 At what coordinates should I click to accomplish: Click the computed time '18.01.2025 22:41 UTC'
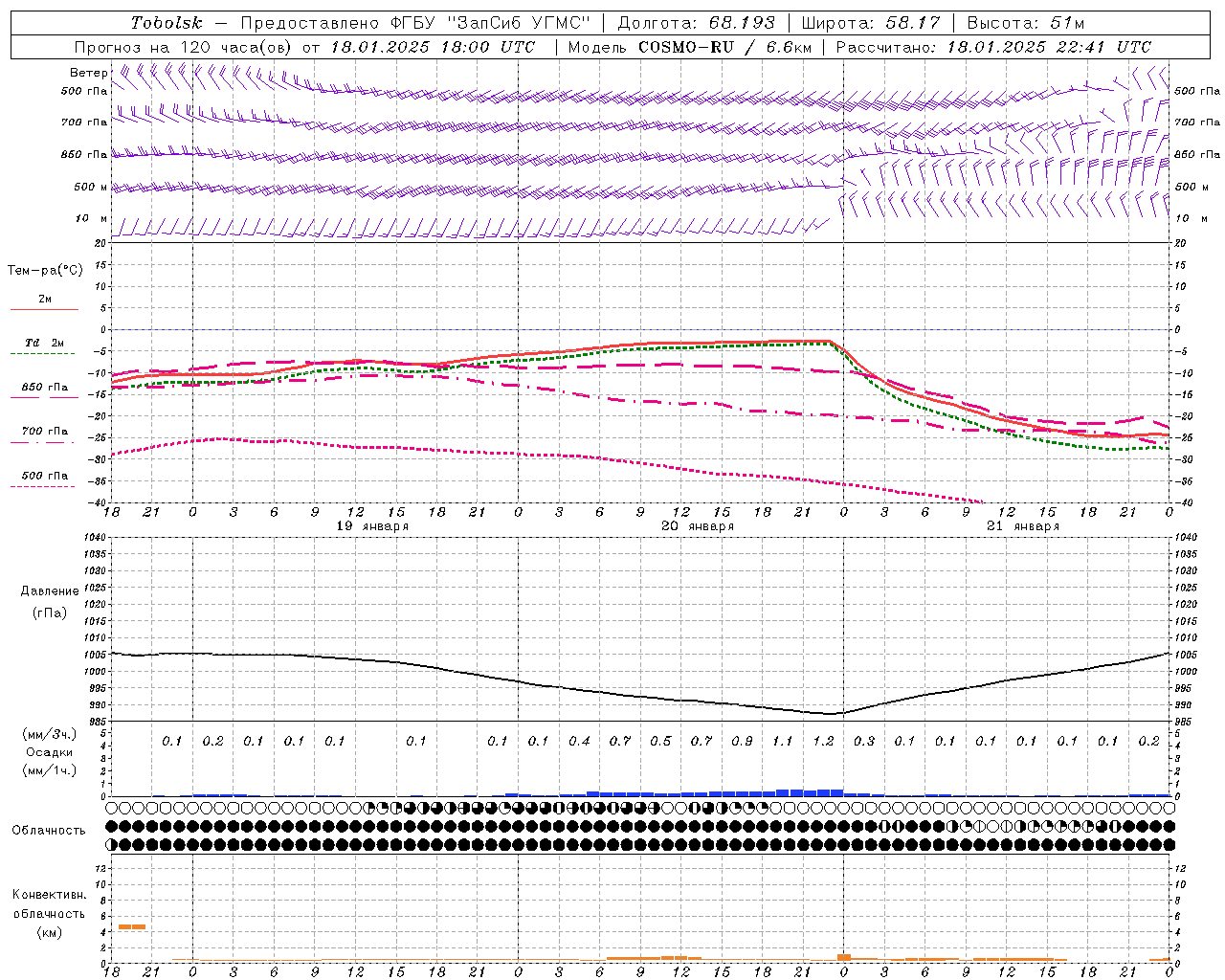1049,47
